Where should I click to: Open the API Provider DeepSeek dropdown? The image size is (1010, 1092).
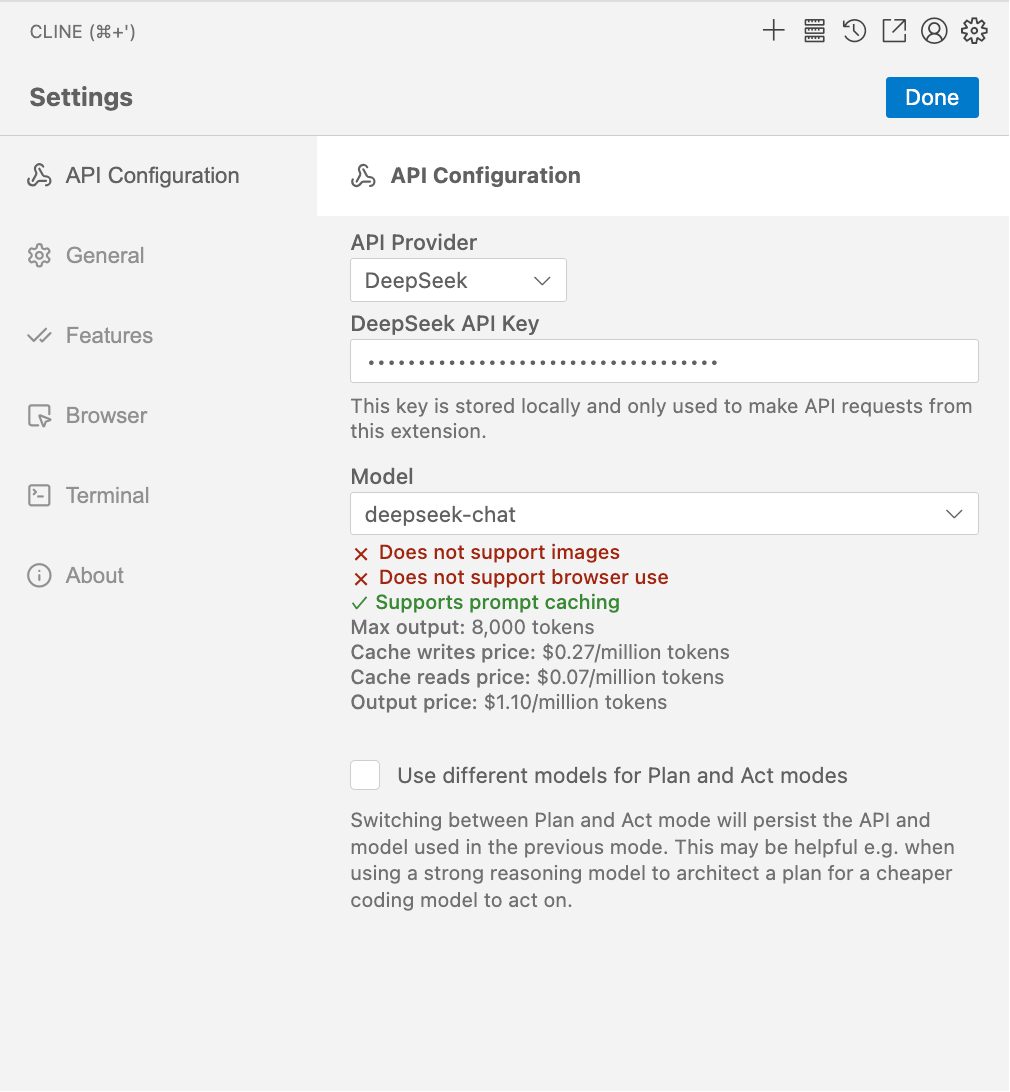pos(458,280)
